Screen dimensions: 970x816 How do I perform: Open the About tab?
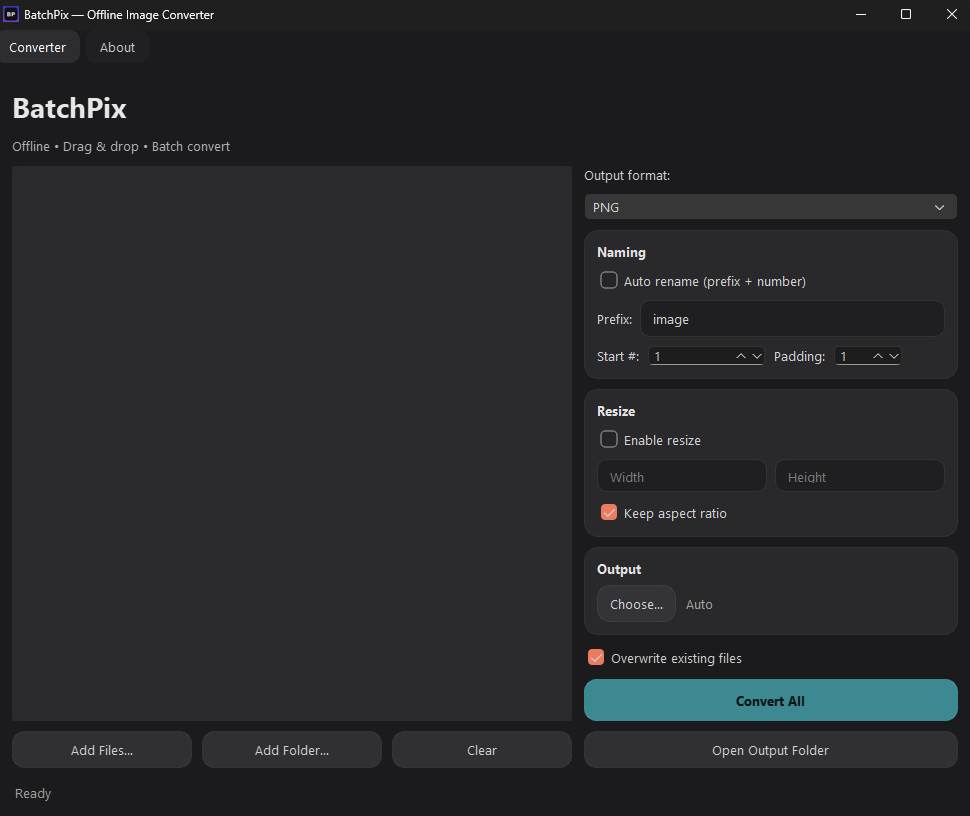pos(117,48)
